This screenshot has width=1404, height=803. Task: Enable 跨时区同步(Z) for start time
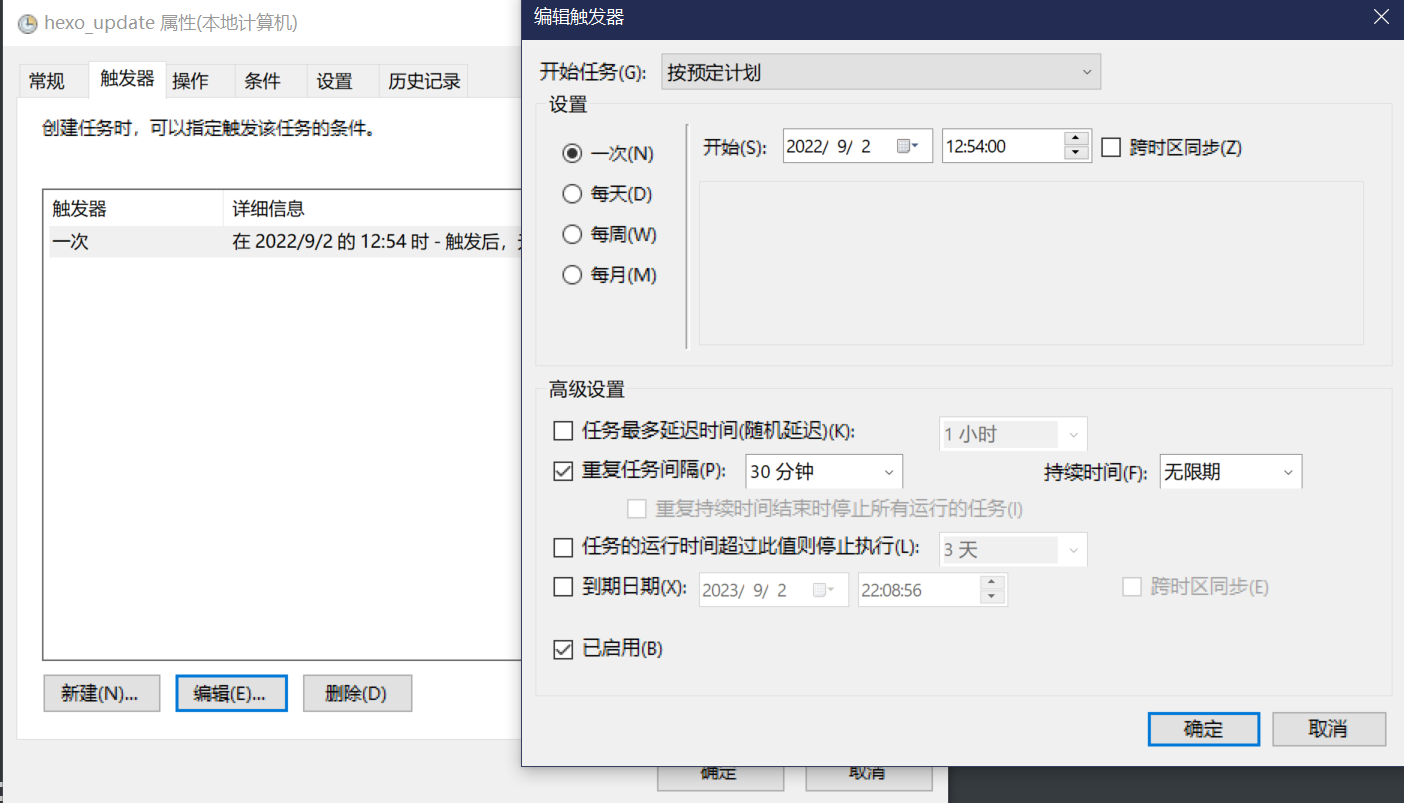pyautogui.click(x=1110, y=147)
